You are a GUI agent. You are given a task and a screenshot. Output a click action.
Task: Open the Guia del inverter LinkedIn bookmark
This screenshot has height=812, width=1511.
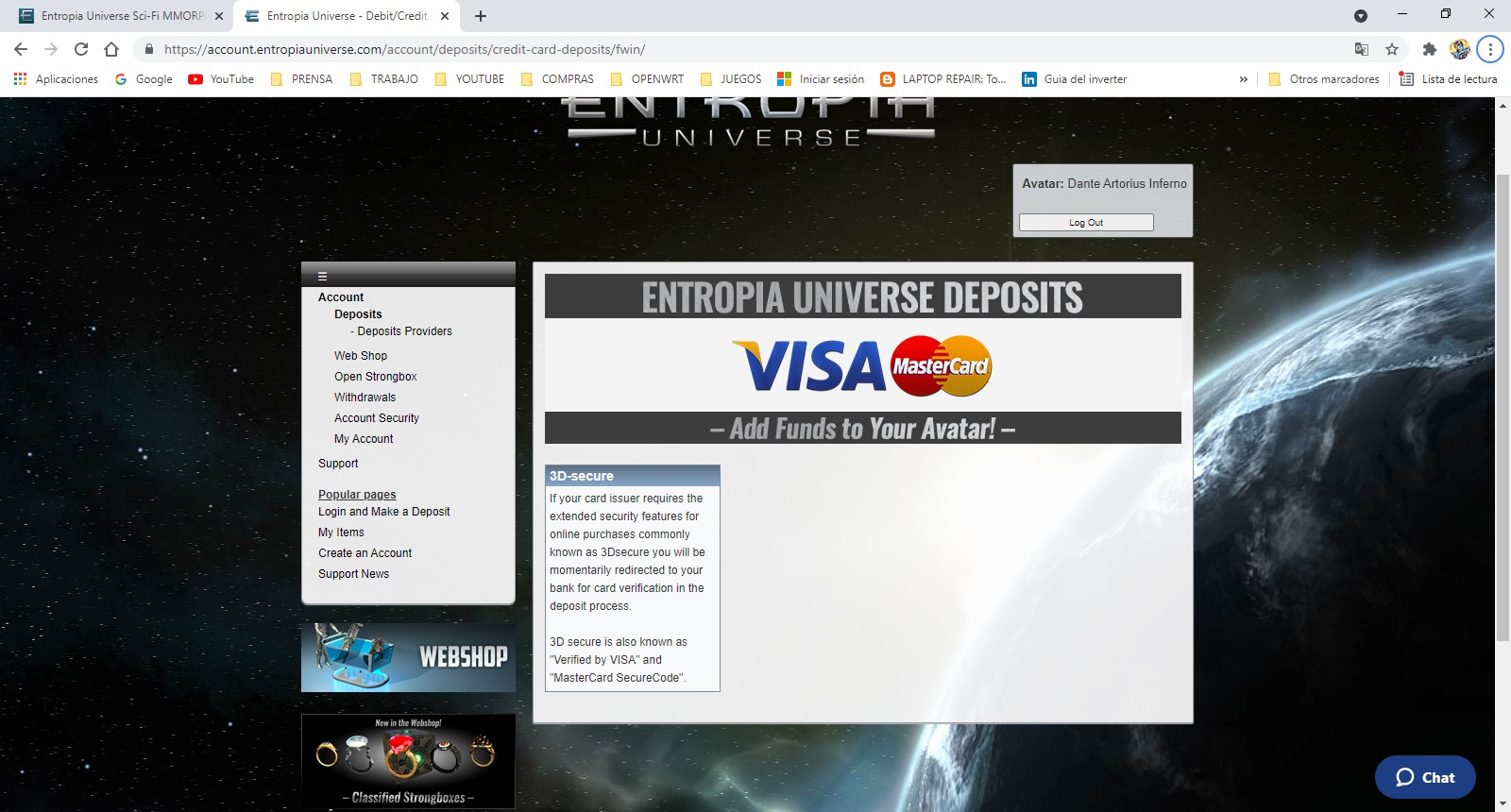(x=1075, y=79)
